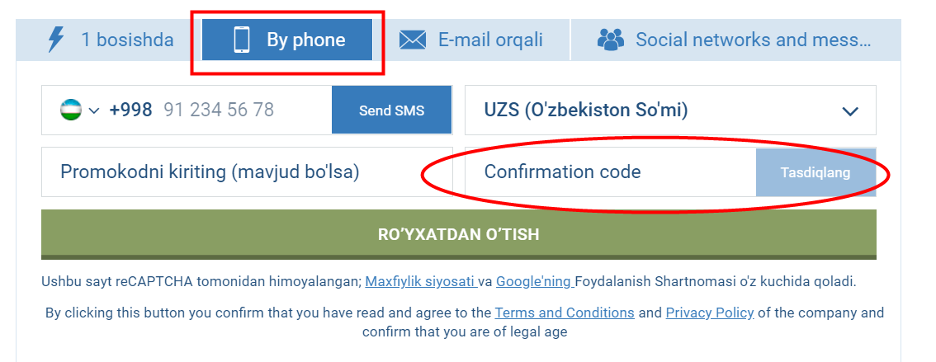
Task: Click the envelope icon for e-mail registration
Action: coord(412,40)
